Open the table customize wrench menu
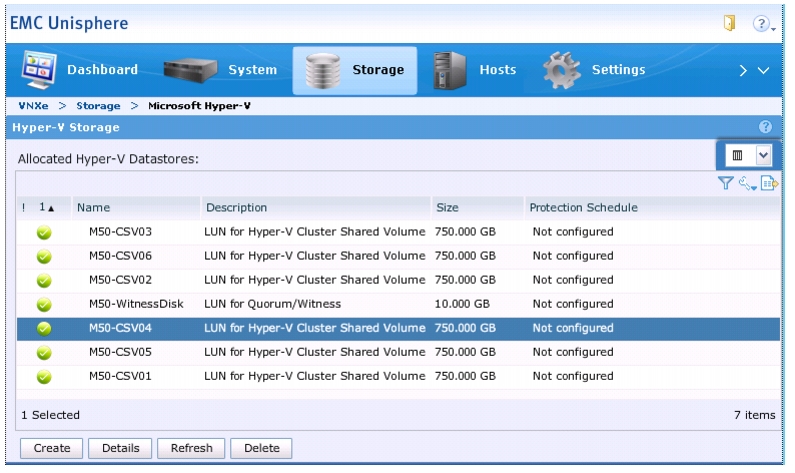The width and height of the screenshot is (795, 473). [747, 183]
